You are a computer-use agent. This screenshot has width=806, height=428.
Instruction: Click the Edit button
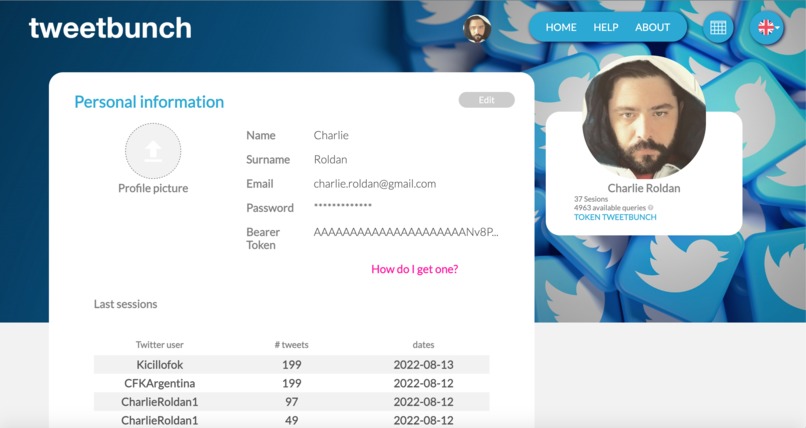pyautogui.click(x=486, y=100)
